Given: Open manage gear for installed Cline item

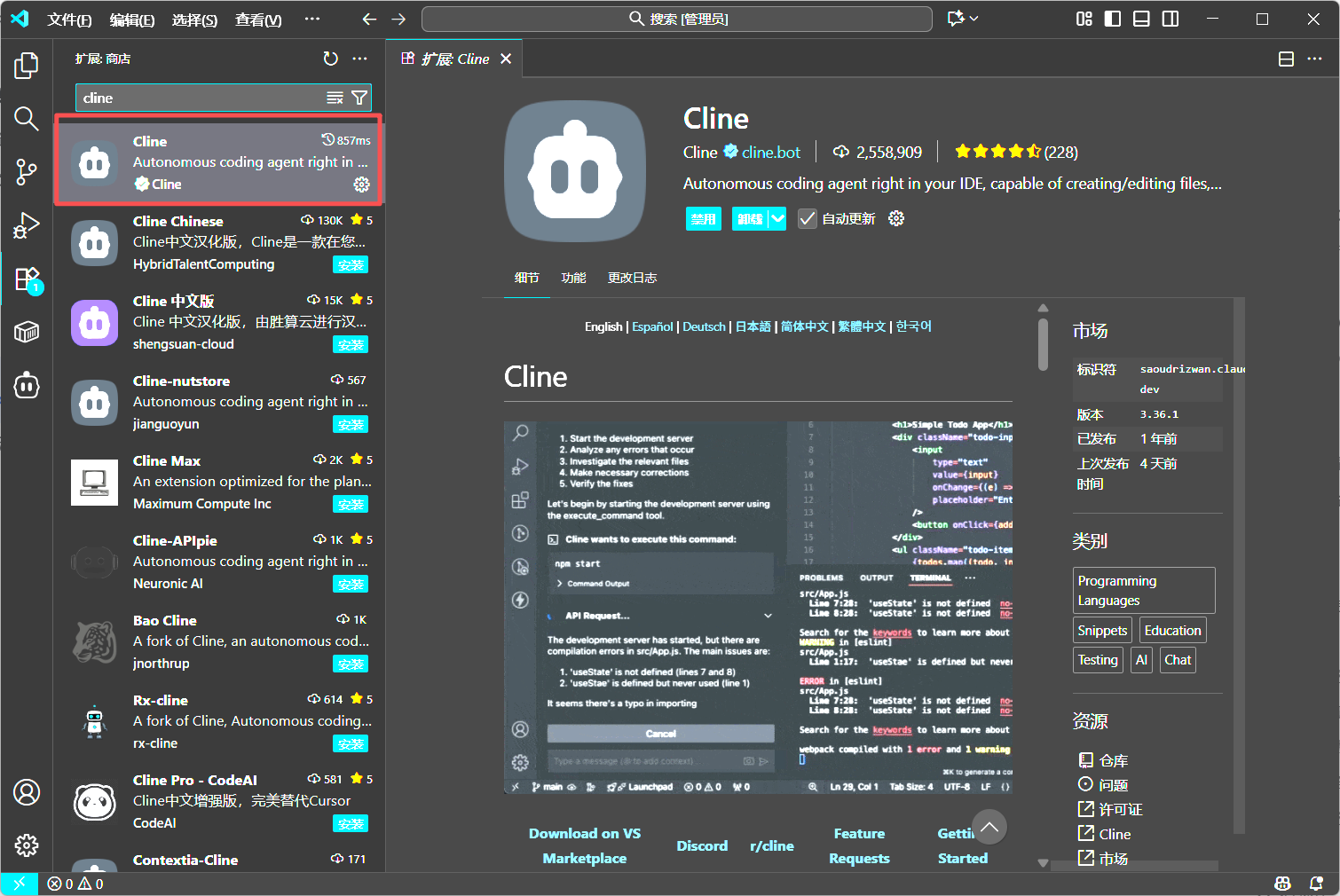Looking at the screenshot, I should coord(361,184).
